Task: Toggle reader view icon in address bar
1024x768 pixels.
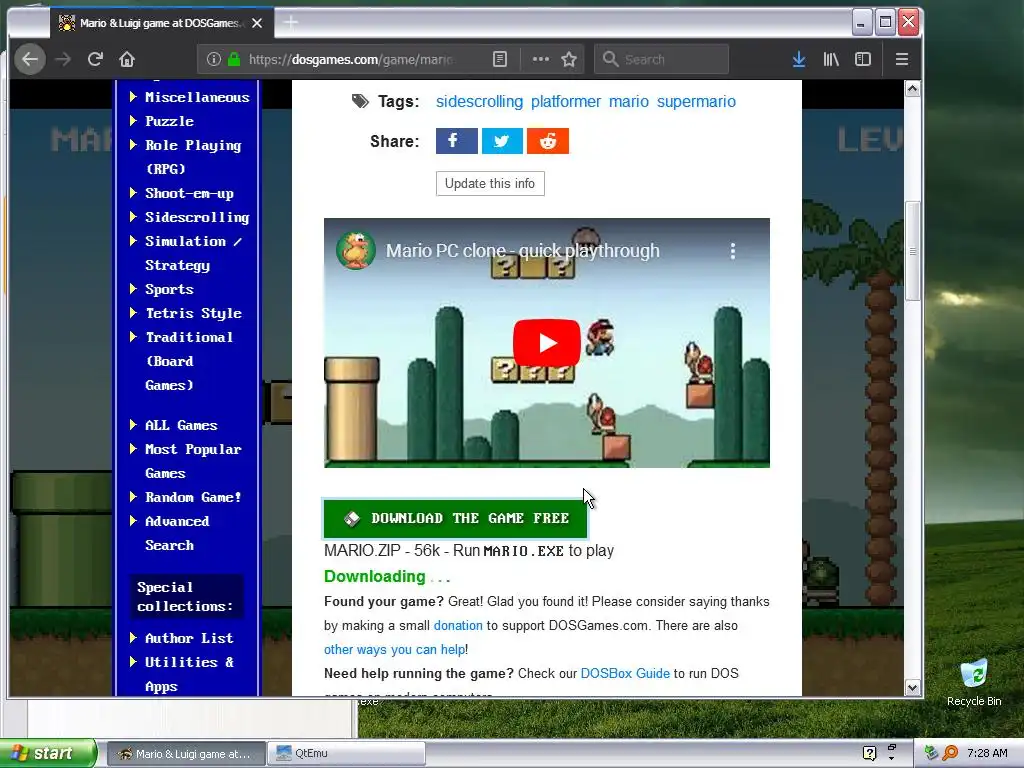Action: (x=500, y=59)
